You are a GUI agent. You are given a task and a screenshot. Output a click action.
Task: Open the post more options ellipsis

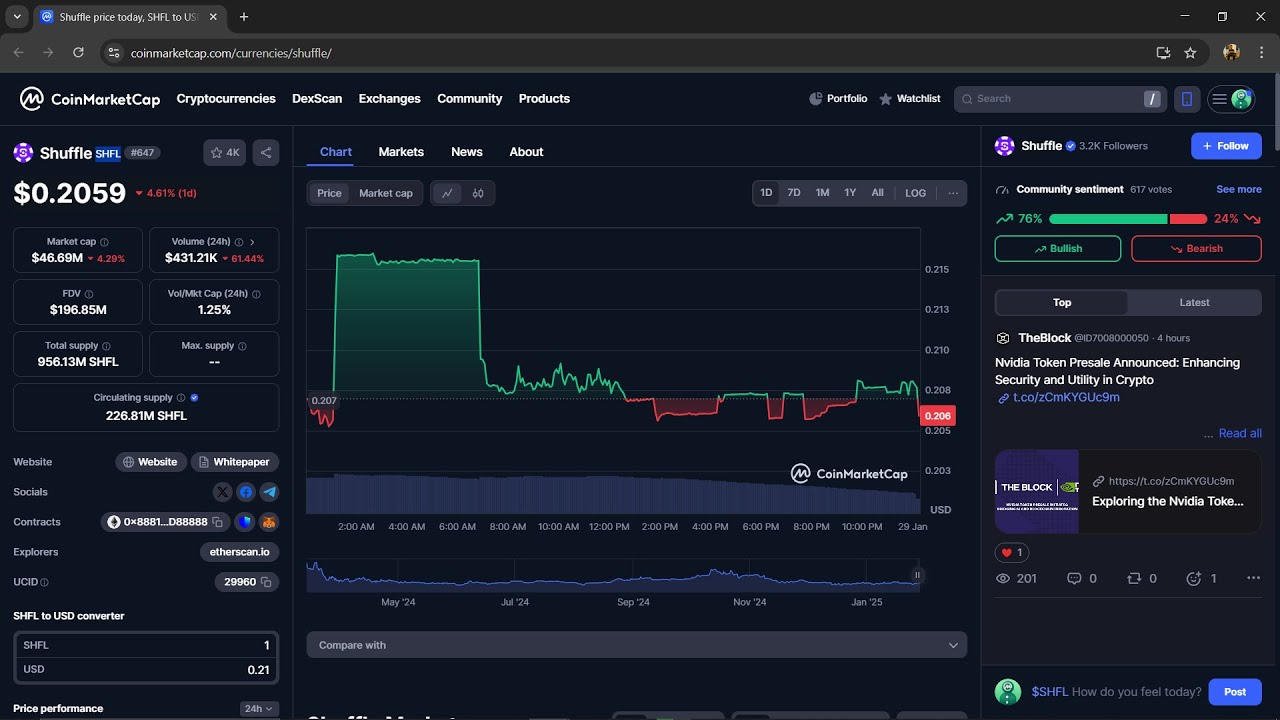[1253, 578]
